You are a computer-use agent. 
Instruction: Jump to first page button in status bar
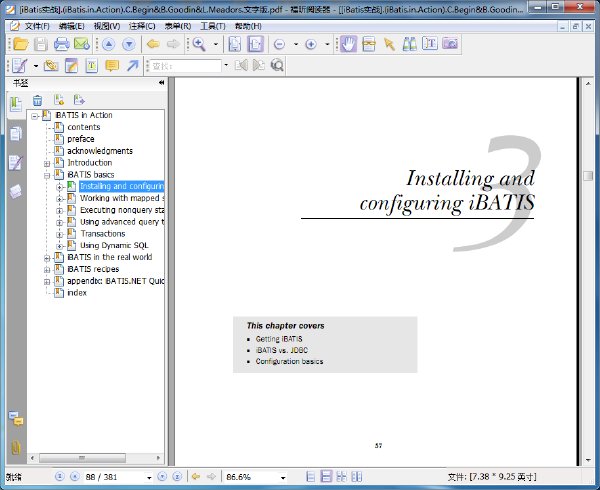coord(60,477)
